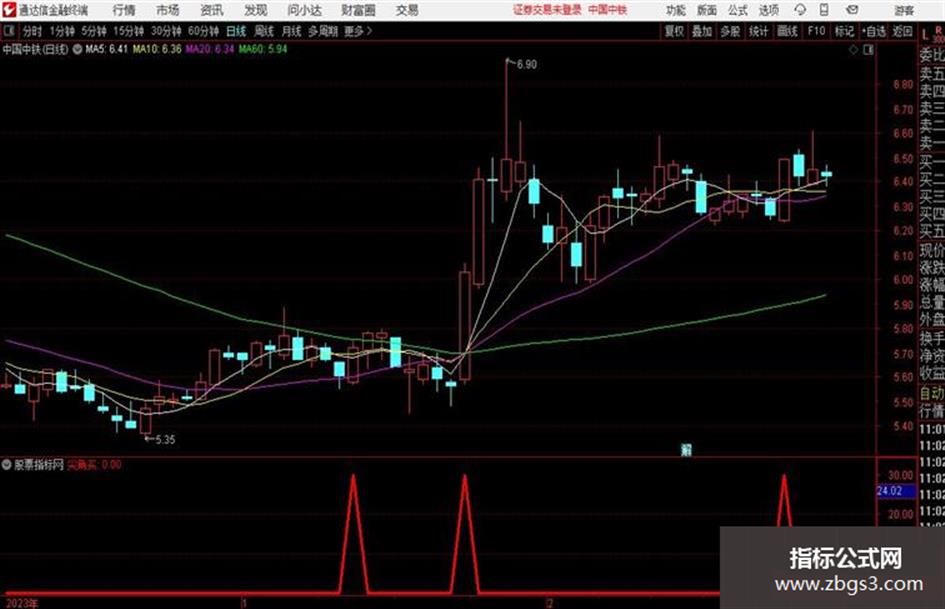
Task: Open the 公式 menu
Action: pyautogui.click(x=738, y=10)
